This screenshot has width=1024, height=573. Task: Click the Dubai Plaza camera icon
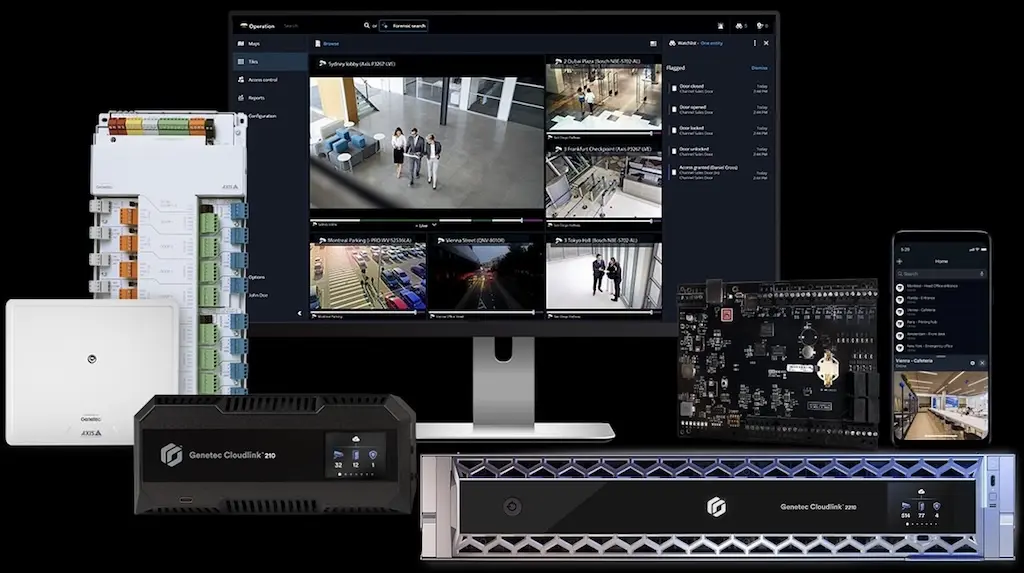click(x=558, y=61)
